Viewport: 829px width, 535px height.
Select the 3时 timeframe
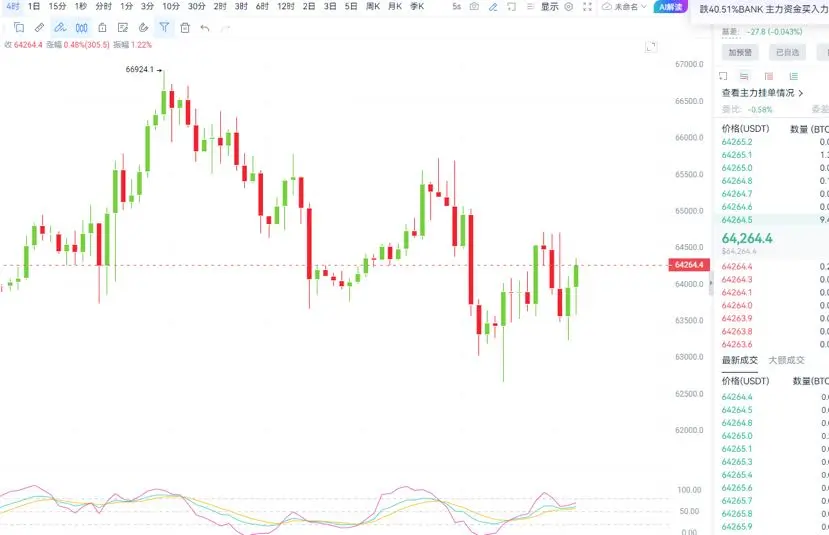[x=241, y=6]
